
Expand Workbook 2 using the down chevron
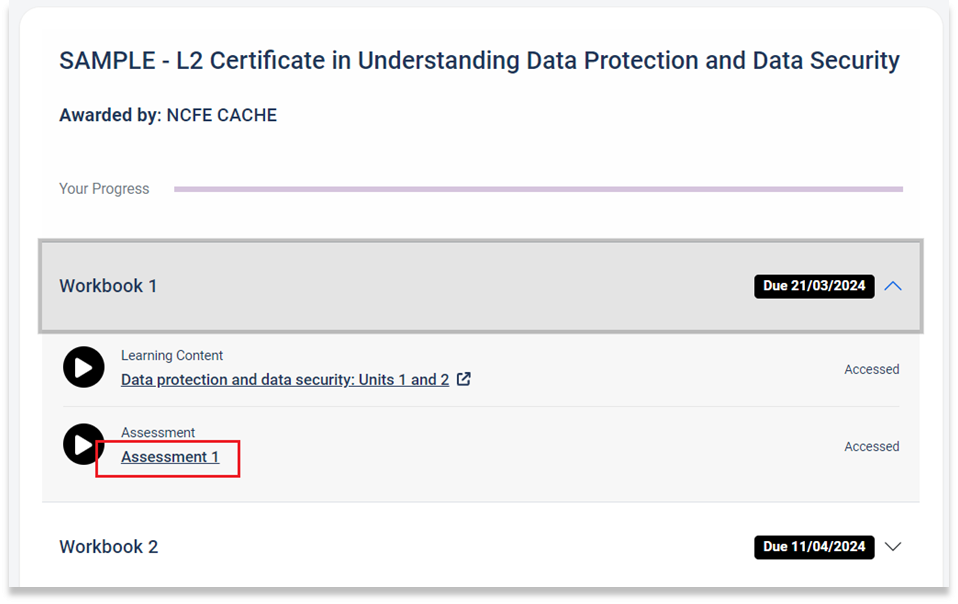coord(893,547)
